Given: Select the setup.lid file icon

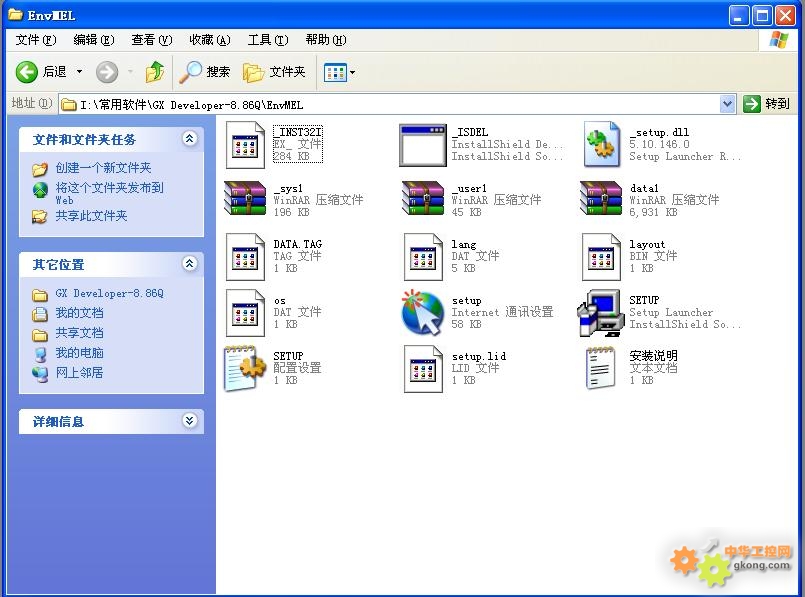Looking at the screenshot, I should coord(423,369).
